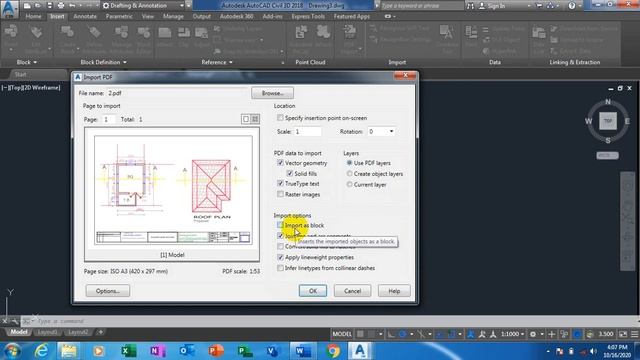Click the keyword search box in the title bar
Viewport: 640px width, 360px height.
pyautogui.click(x=422, y=6)
